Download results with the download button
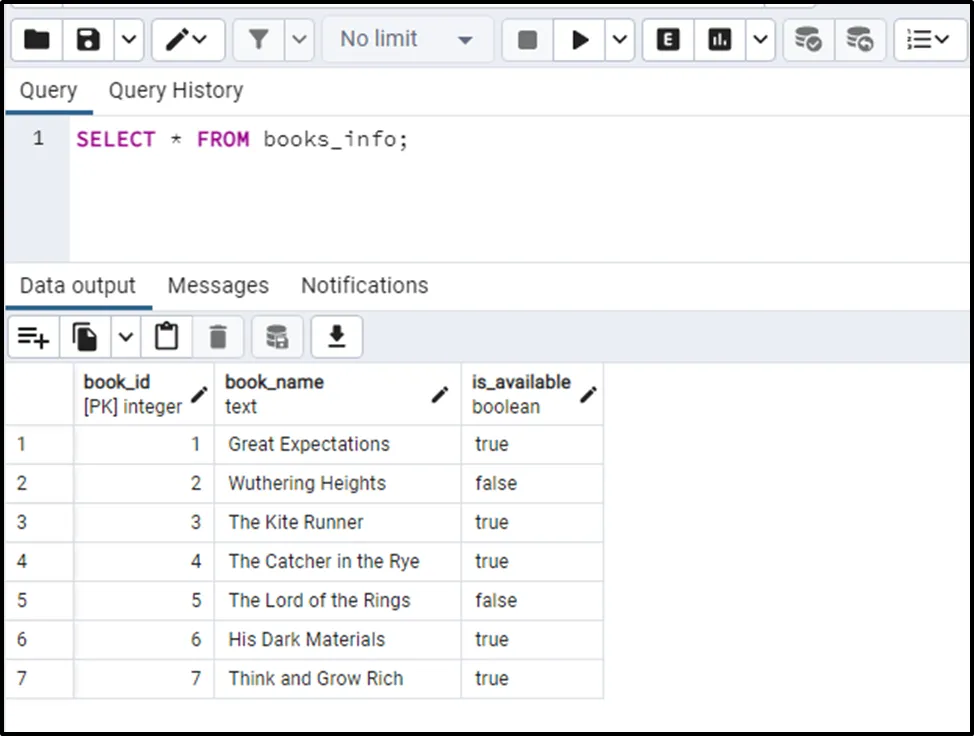This screenshot has height=736, width=974. [x=337, y=338]
